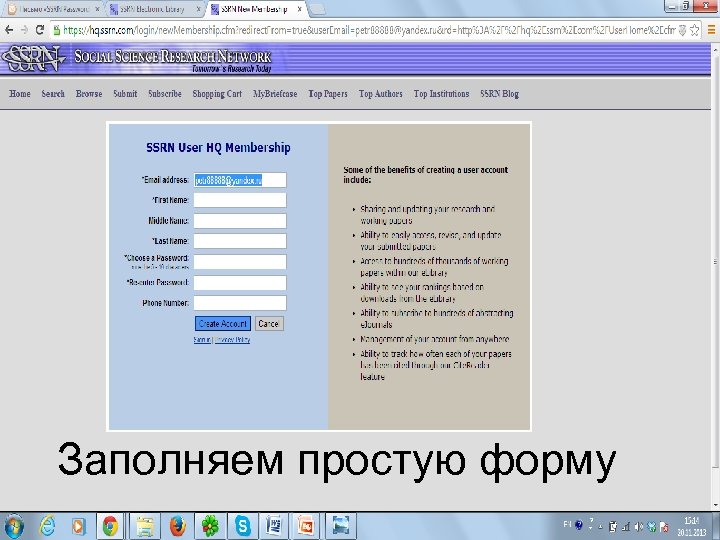Click the Cancel button
This screenshot has width=720, height=540.
(269, 324)
